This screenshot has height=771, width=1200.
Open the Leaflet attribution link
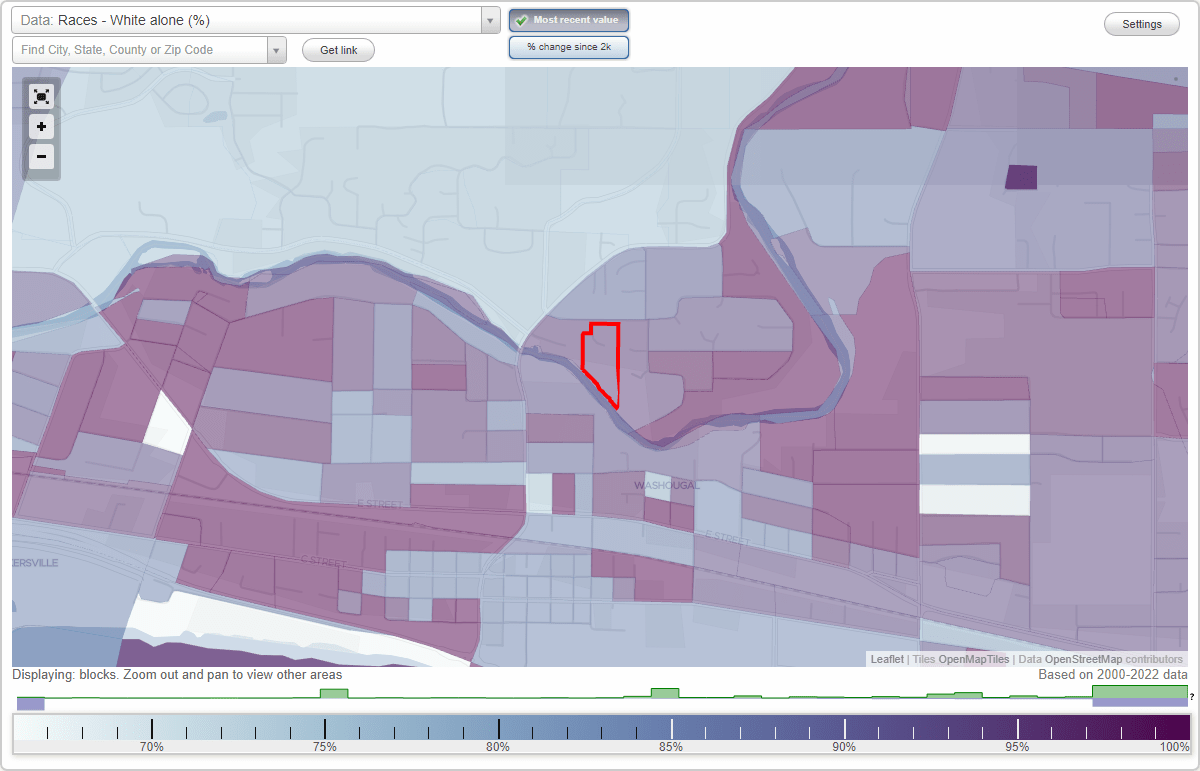[x=887, y=659]
